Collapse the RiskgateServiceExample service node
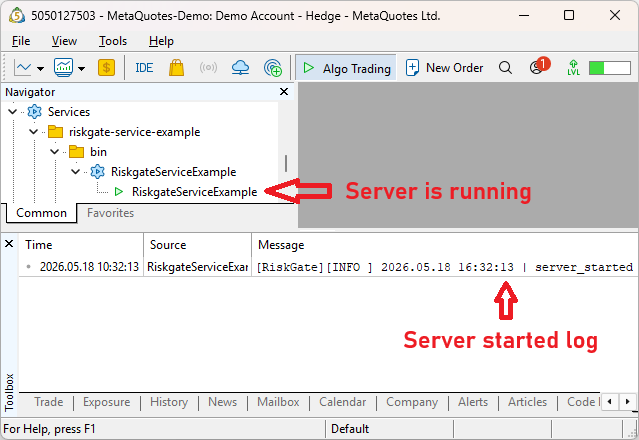639x440 pixels. coord(75,172)
